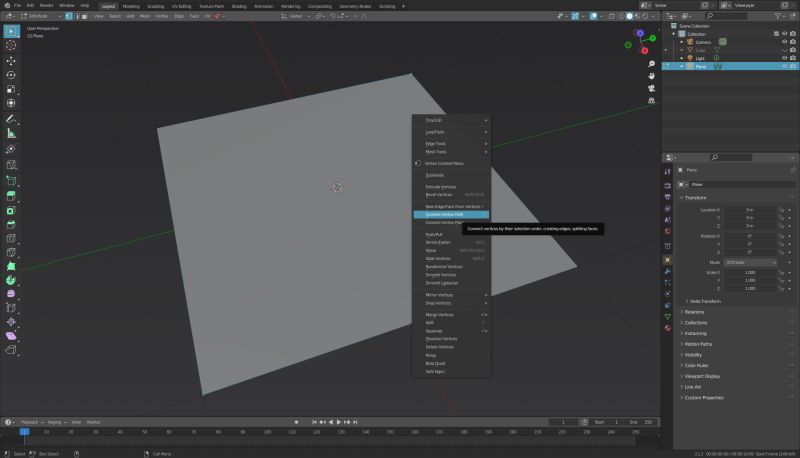
Task: Select the Rip Region tool
Action: pos(11,350)
